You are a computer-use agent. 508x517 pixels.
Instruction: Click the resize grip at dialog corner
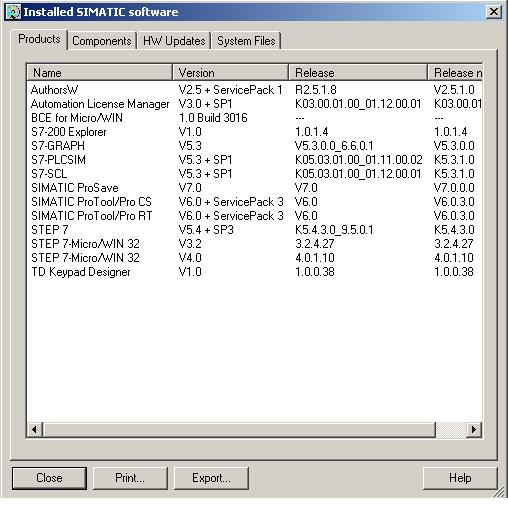(499, 492)
